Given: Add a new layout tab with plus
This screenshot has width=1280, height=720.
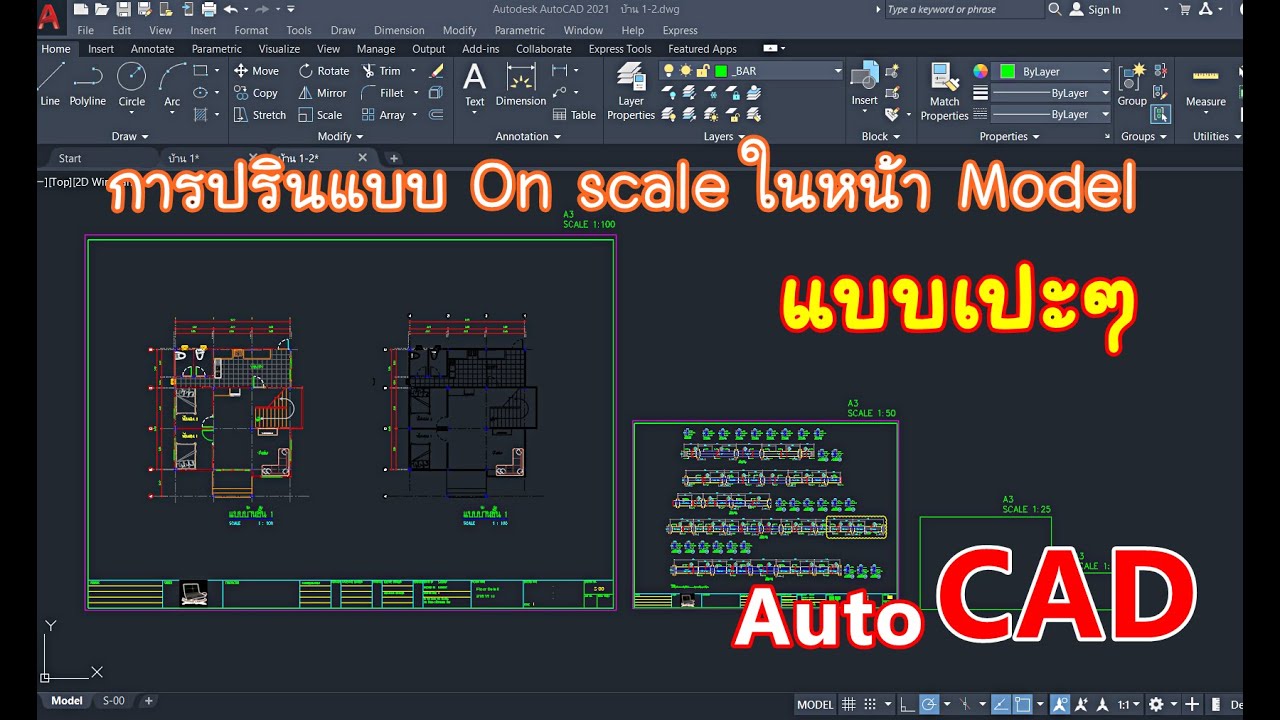Looking at the screenshot, I should point(149,701).
